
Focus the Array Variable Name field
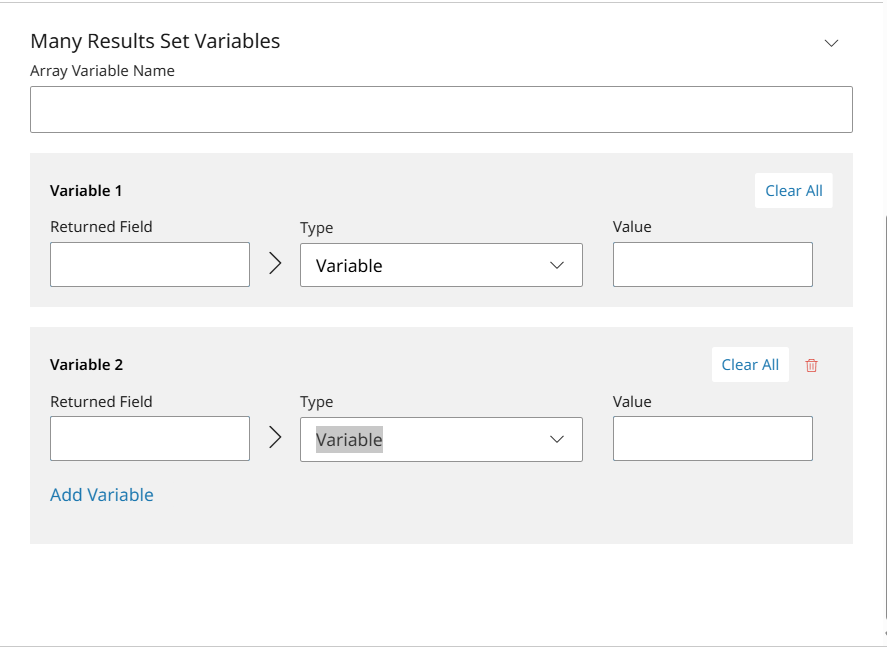[441, 110]
